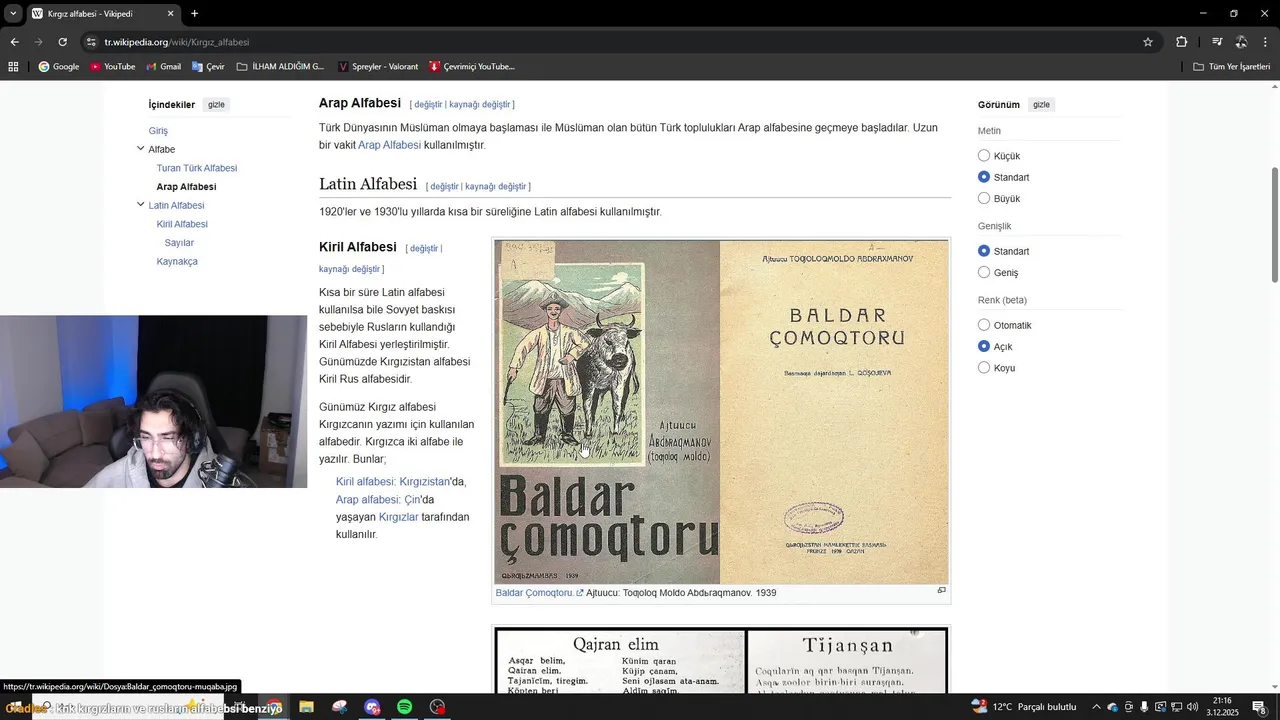Image resolution: width=1280 pixels, height=720 pixels.
Task: Open the Chrome profile avatar
Action: (1241, 42)
